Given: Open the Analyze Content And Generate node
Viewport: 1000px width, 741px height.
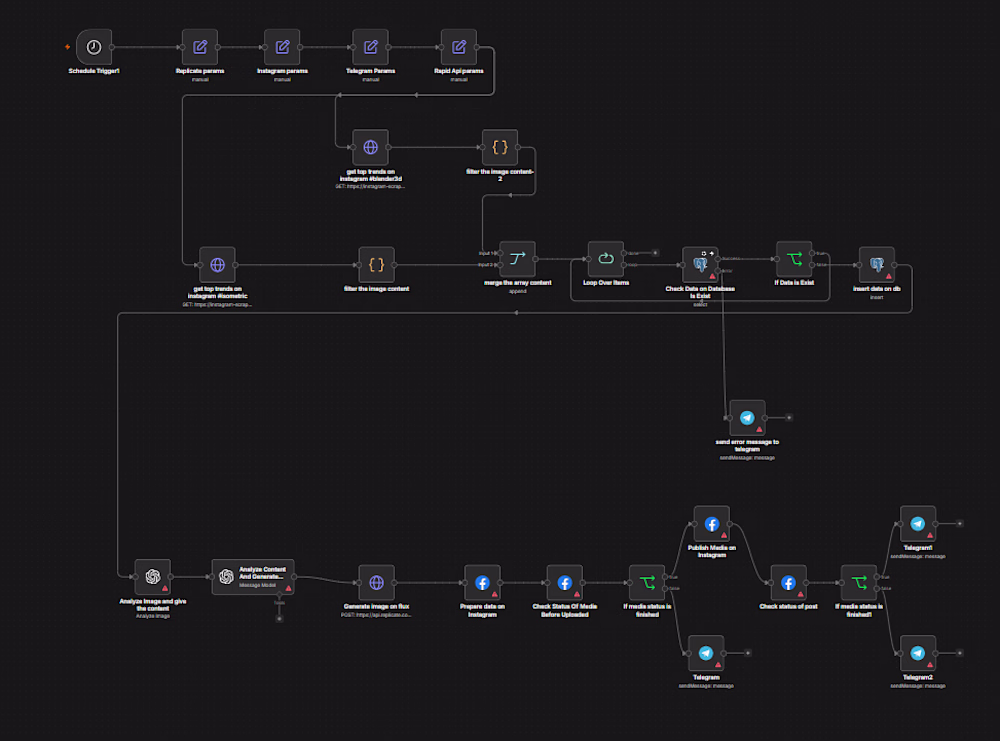Looking at the screenshot, I should (x=253, y=576).
